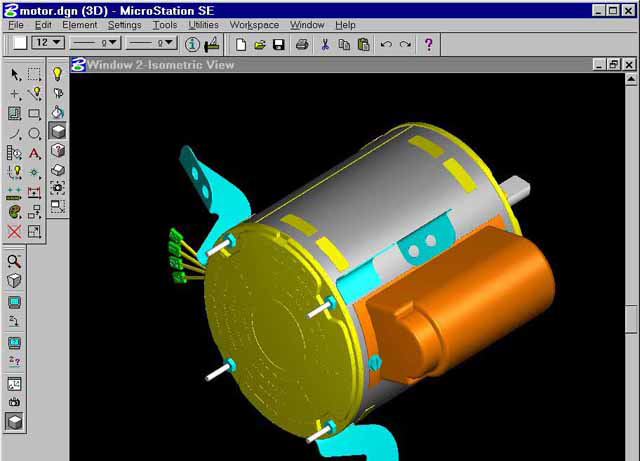The height and width of the screenshot is (461, 640).
Task: Click the Copy icon
Action: click(x=344, y=44)
